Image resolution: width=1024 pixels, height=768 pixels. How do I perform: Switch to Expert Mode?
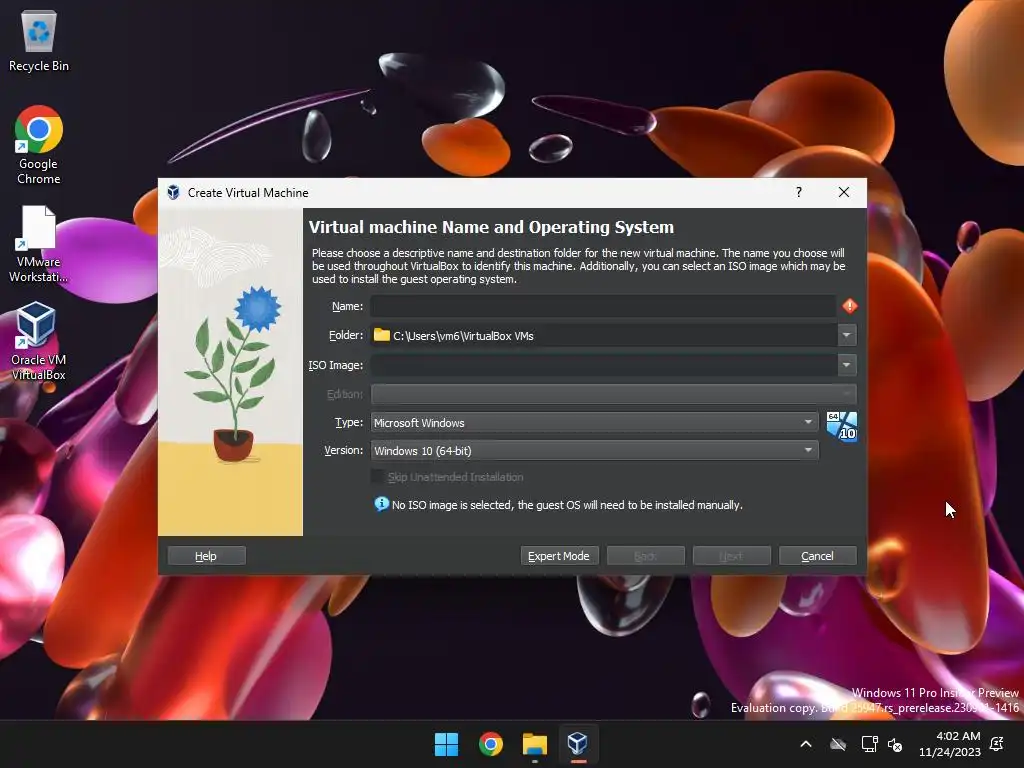(559, 556)
